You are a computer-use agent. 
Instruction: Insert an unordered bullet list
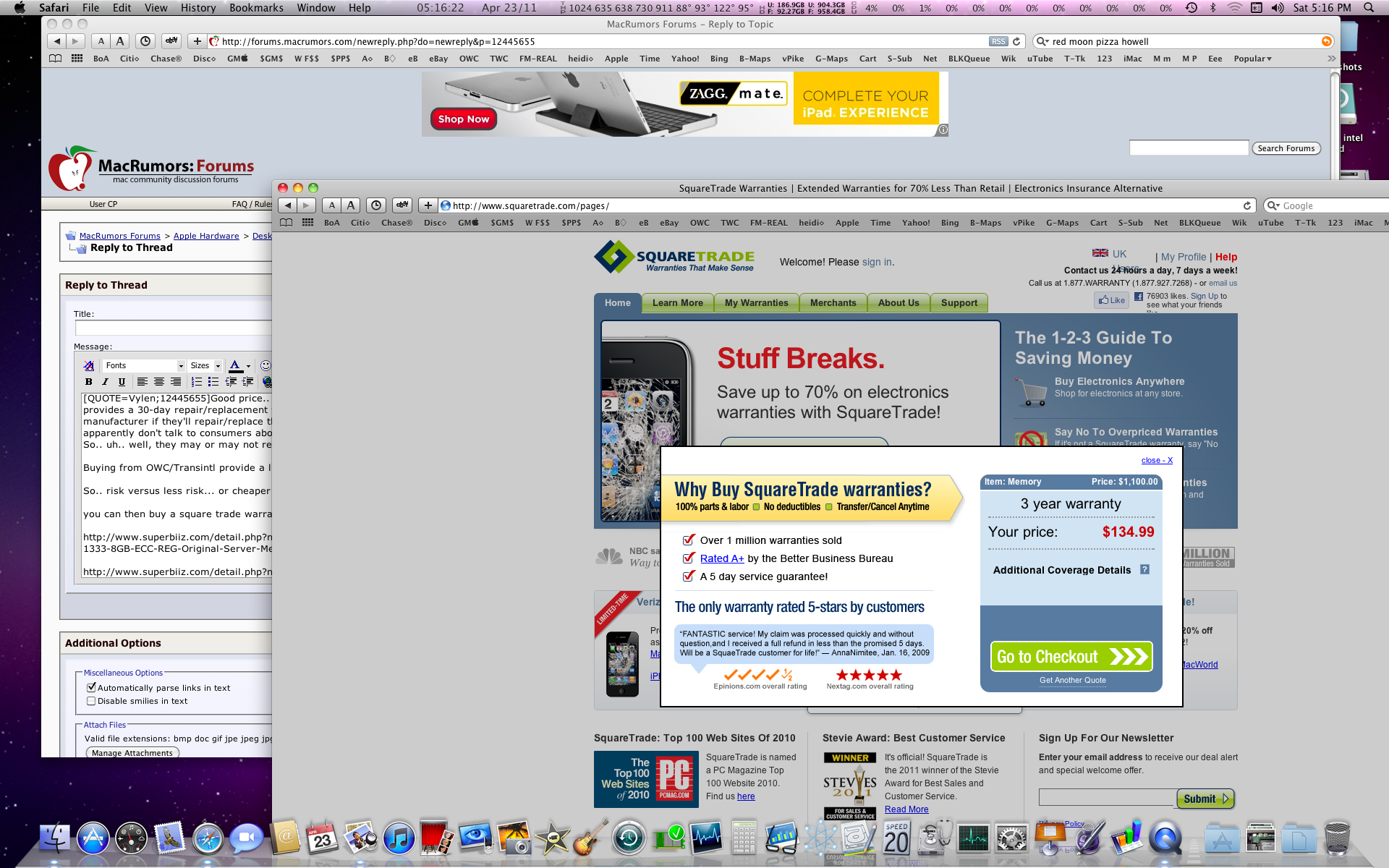click(213, 382)
